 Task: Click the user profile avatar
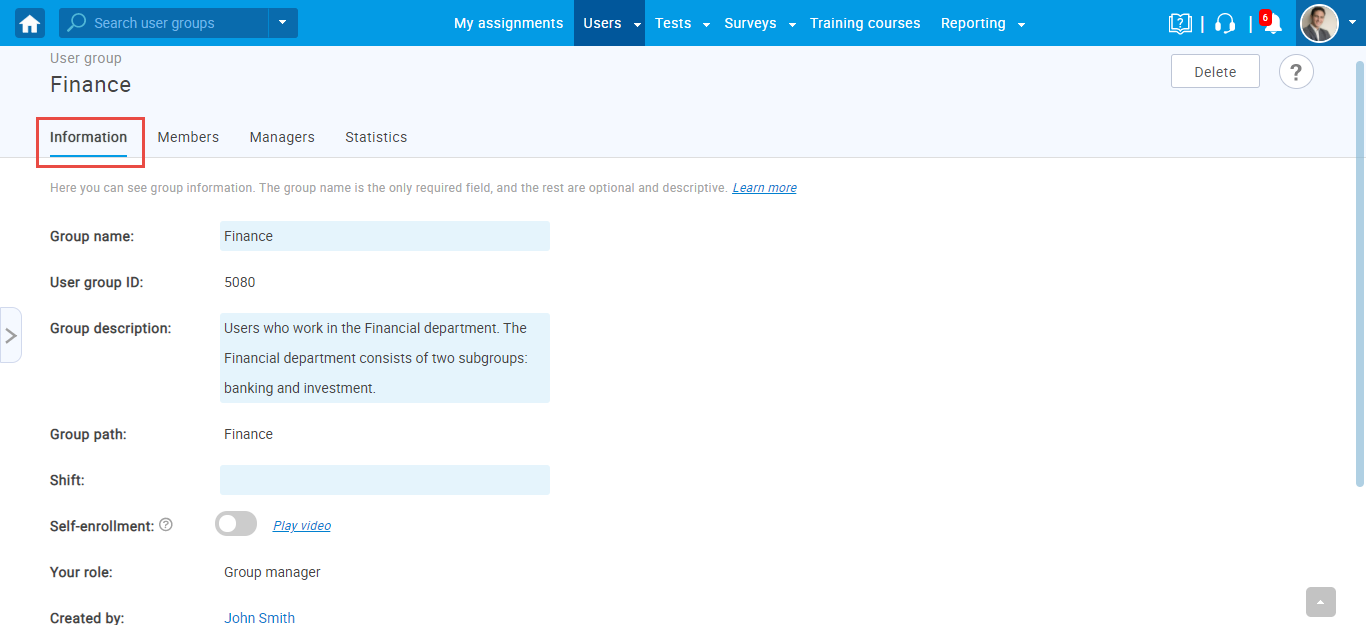(x=1319, y=23)
